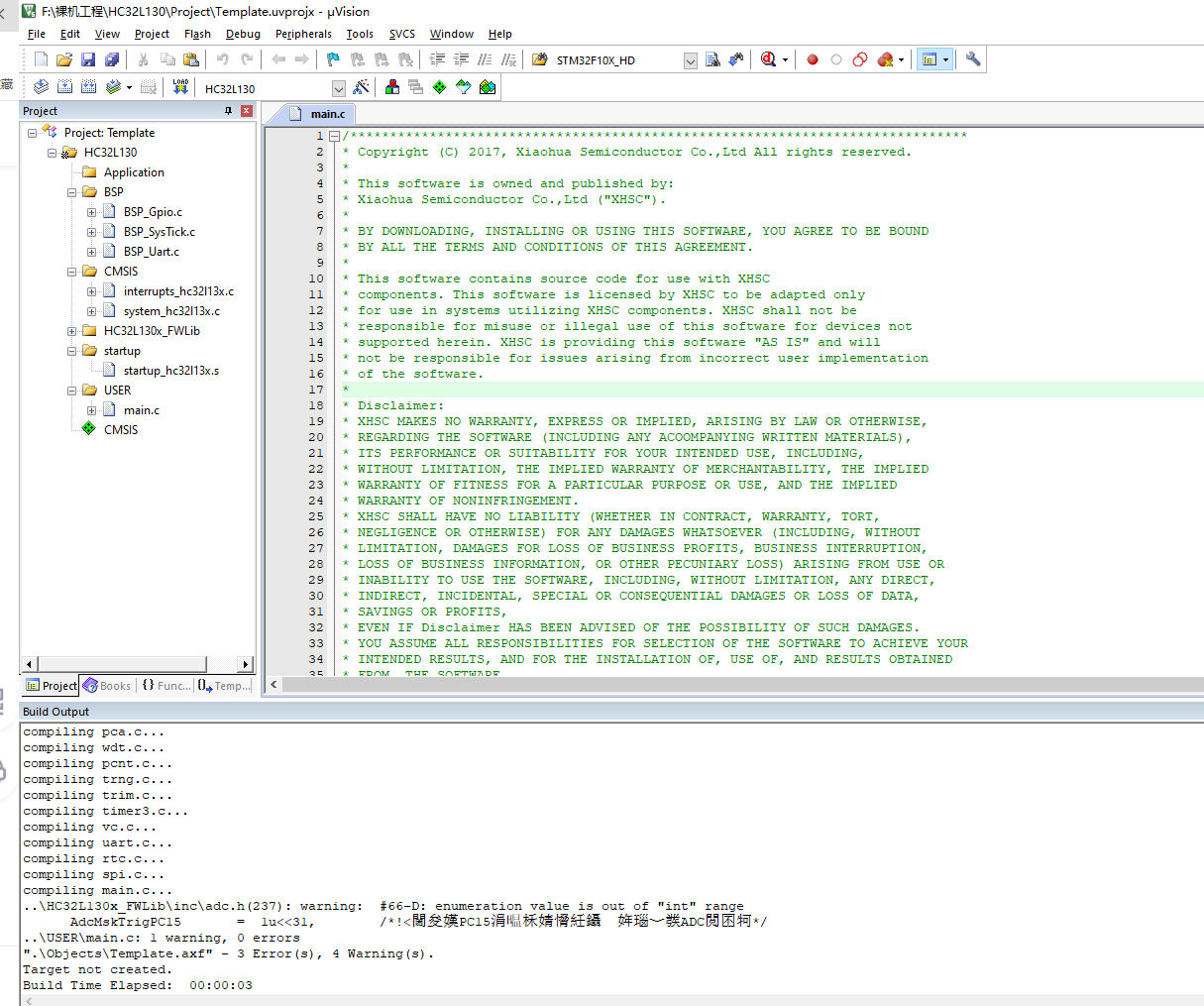Collapse the USER folder
The height and width of the screenshot is (1006, 1204).
pyautogui.click(x=72, y=391)
